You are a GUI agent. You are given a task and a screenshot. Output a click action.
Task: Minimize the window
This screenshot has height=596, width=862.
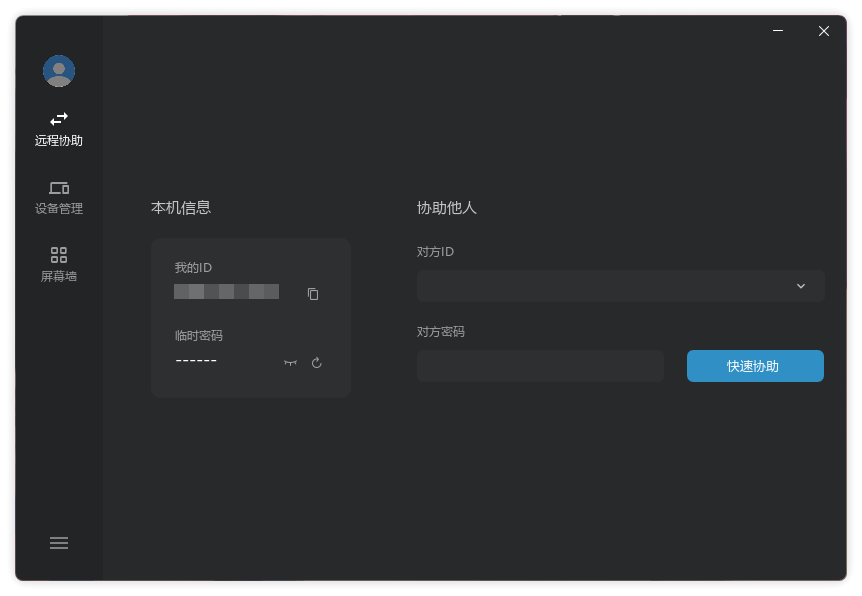click(x=778, y=31)
